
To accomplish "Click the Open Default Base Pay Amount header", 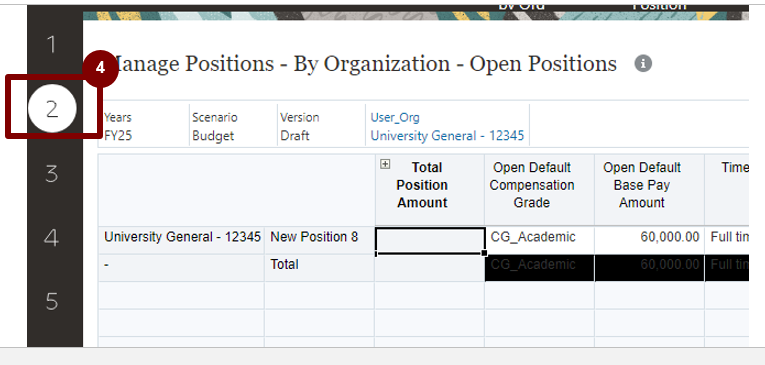I will (649, 190).
